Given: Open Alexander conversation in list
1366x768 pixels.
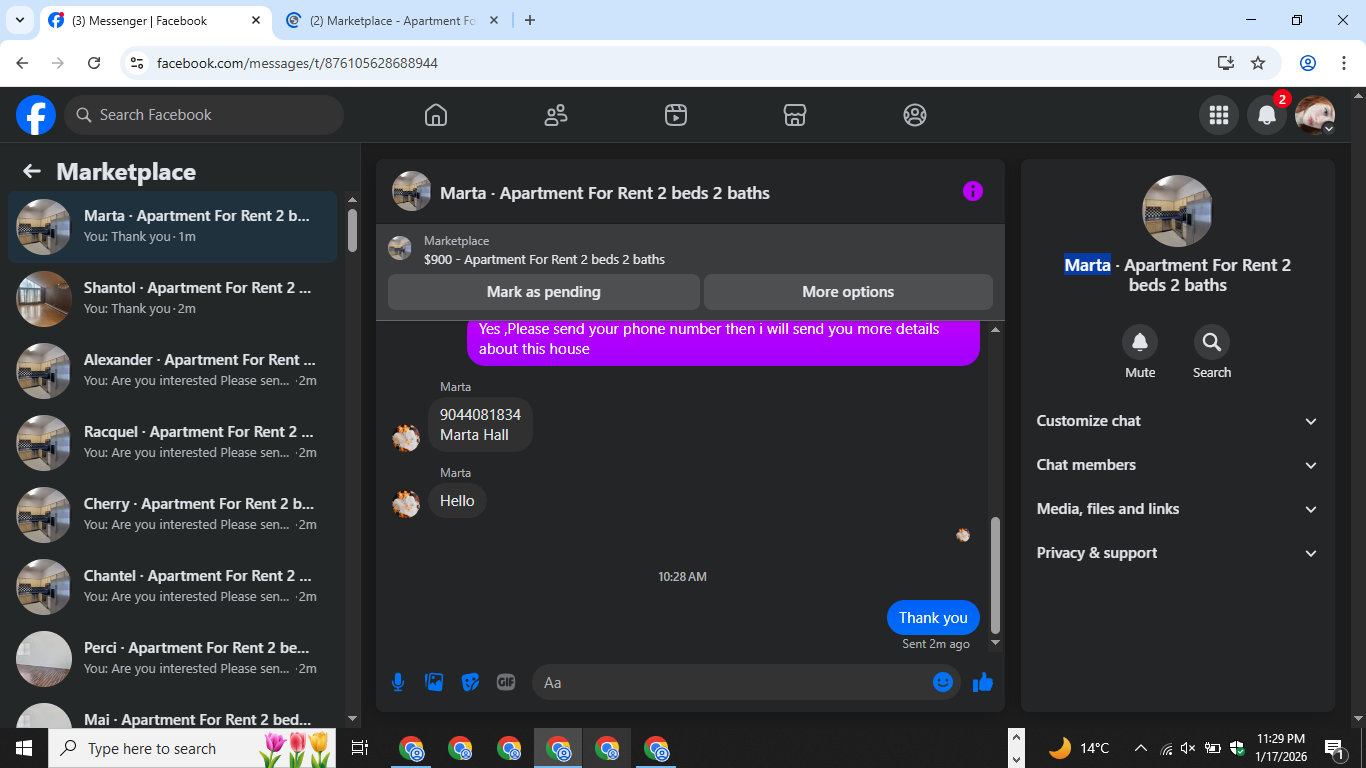Looking at the screenshot, I should point(173,371).
